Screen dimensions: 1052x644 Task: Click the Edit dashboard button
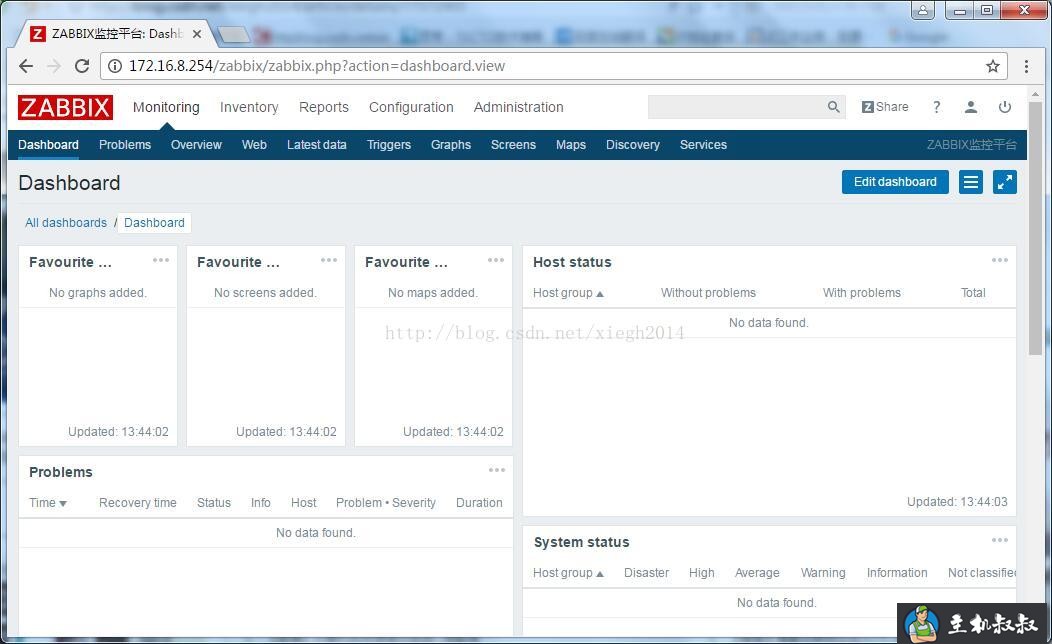coord(894,181)
